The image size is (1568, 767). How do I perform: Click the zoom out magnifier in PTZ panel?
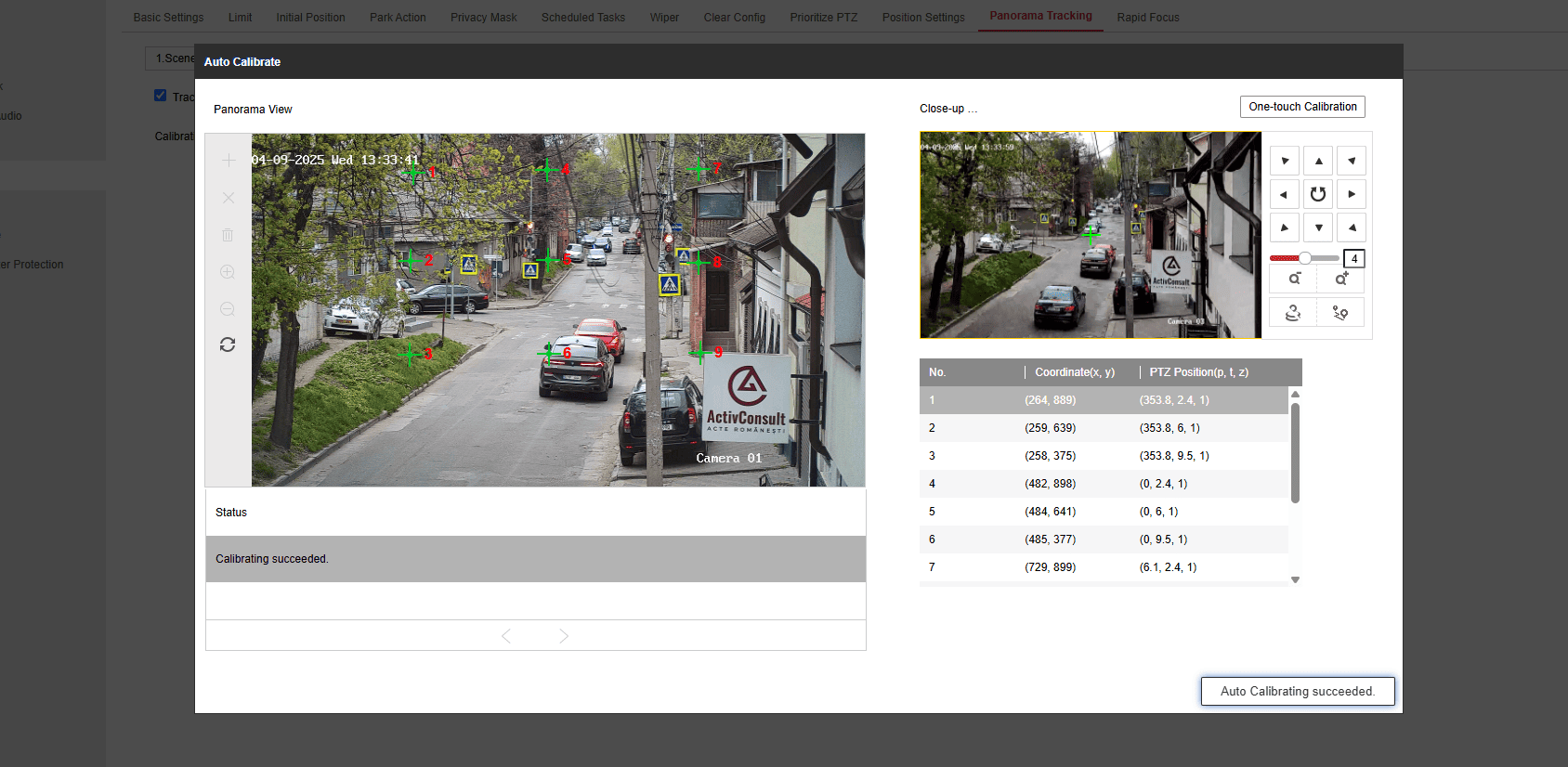coord(1294,279)
